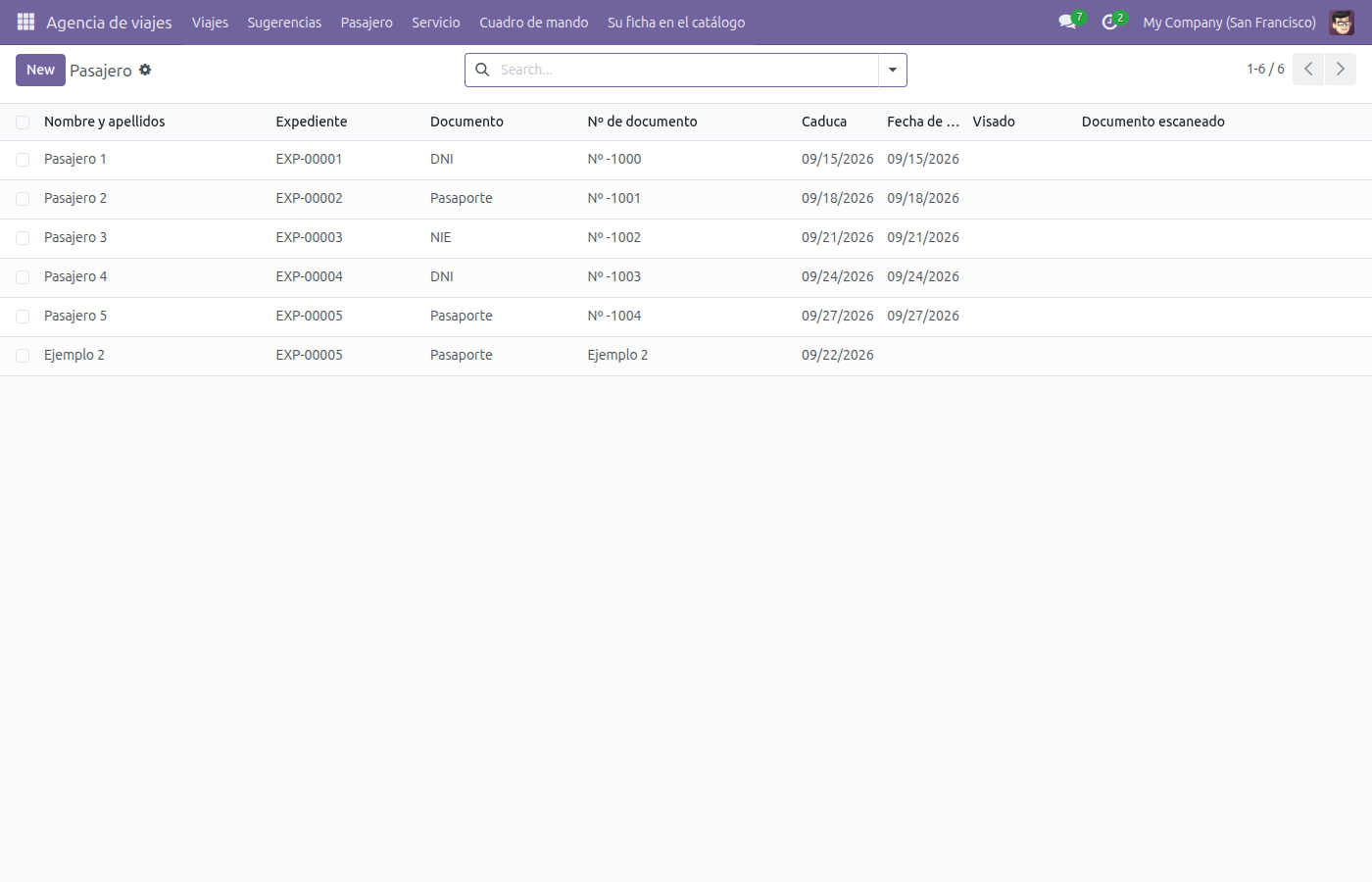Open Su ficha en el catálogo menu
Screen dimensions: 1372x882
(676, 22)
